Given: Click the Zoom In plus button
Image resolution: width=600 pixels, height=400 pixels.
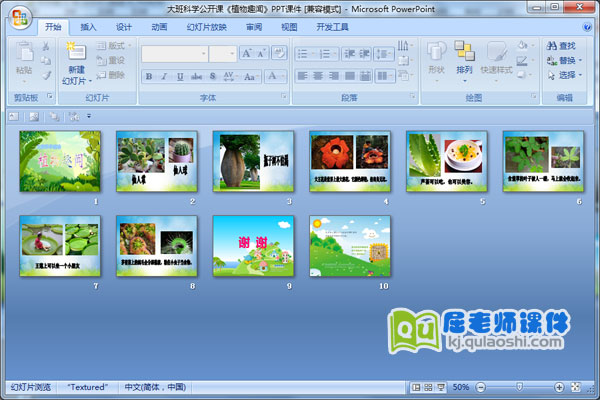Looking at the screenshot, I should pyautogui.click(x=559, y=387).
